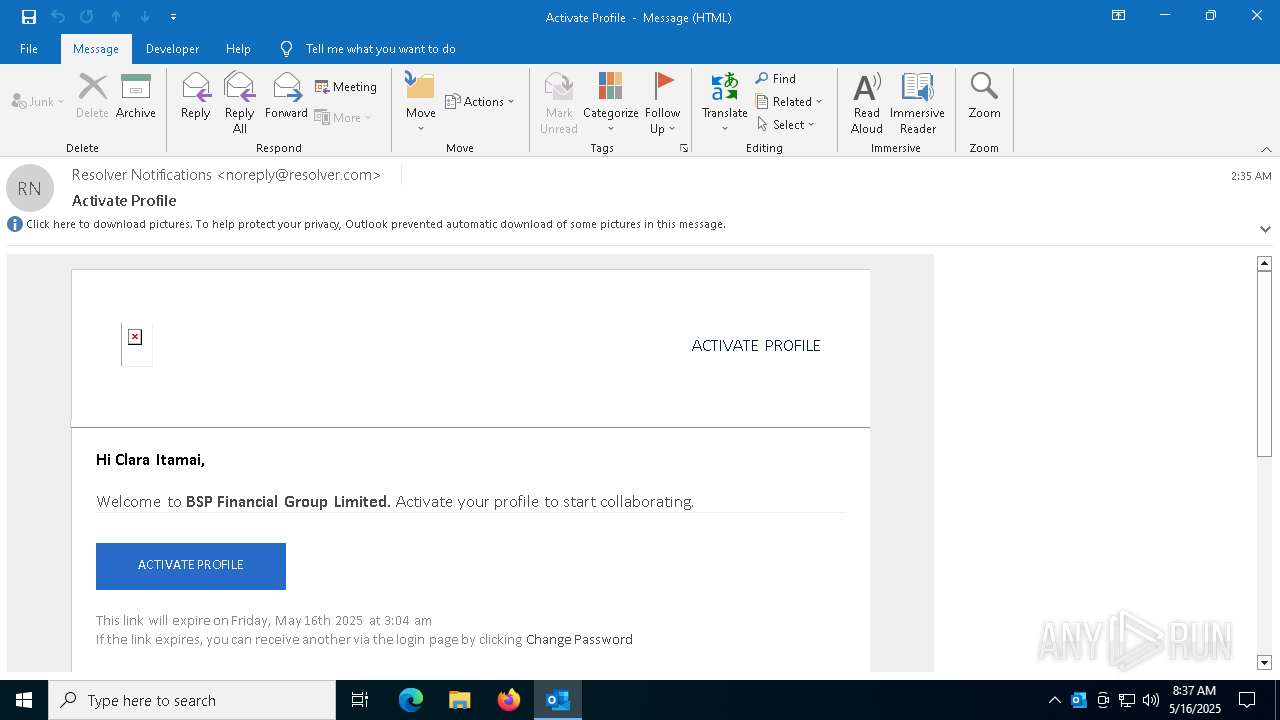1280x720 pixels.
Task: Translate the message
Action: pyautogui.click(x=725, y=103)
